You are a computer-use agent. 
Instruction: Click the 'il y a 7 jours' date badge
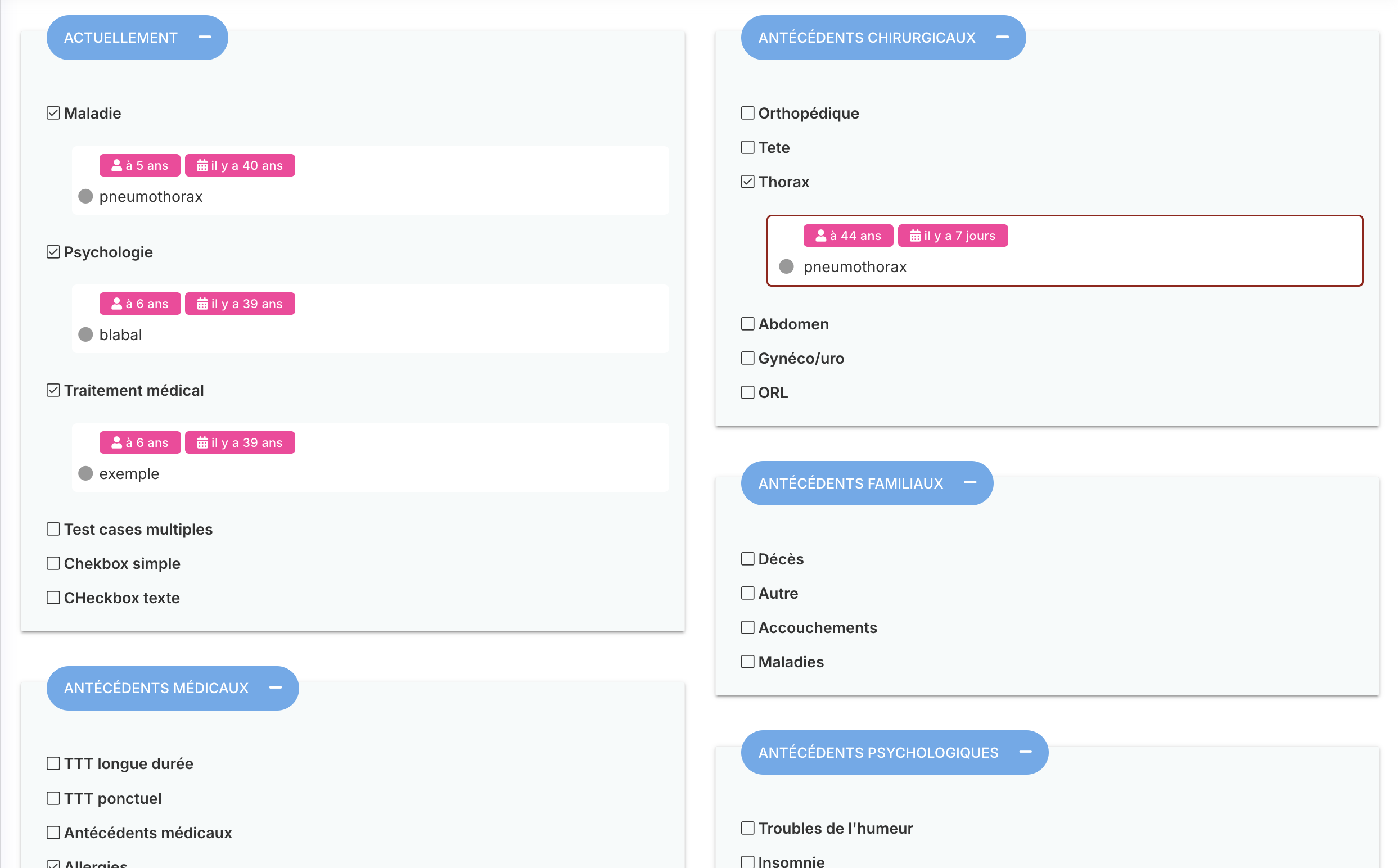[953, 236]
